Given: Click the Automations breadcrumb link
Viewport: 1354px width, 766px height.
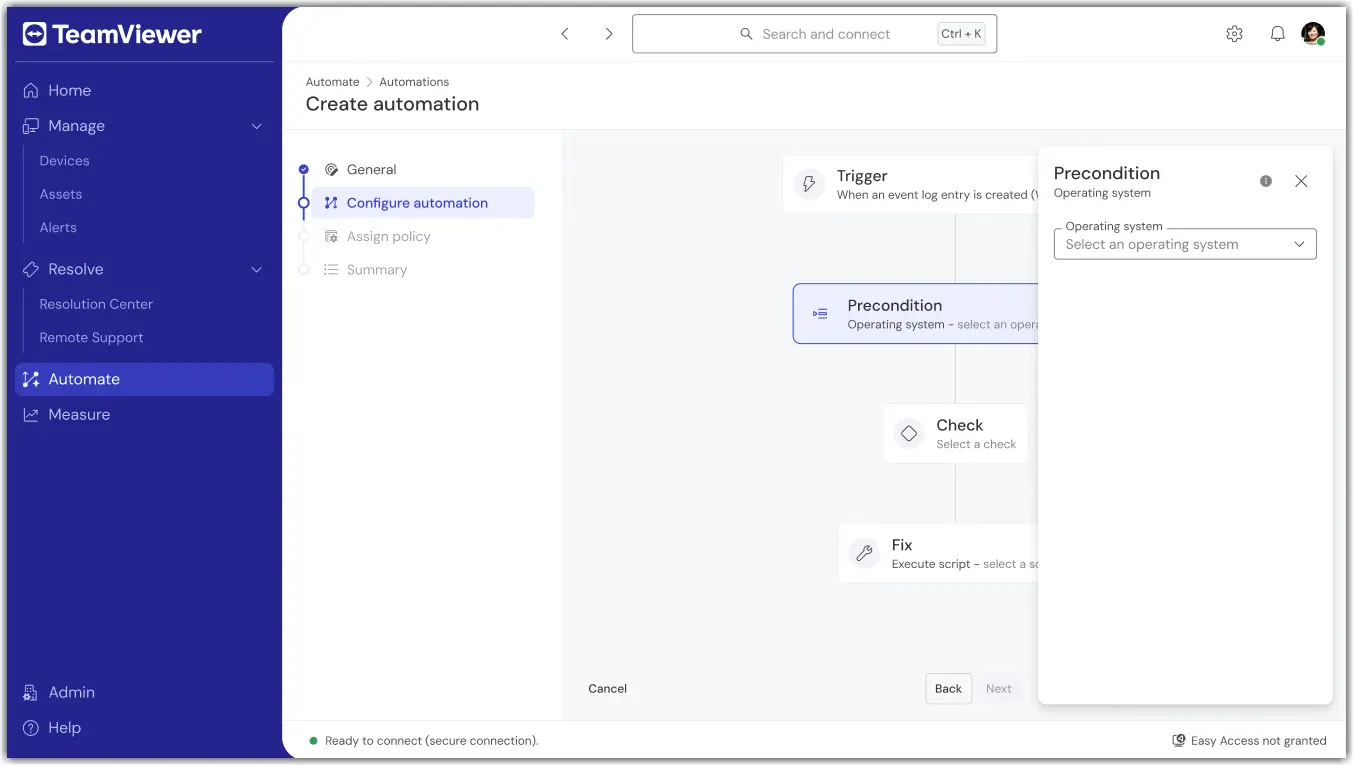Looking at the screenshot, I should 414,82.
